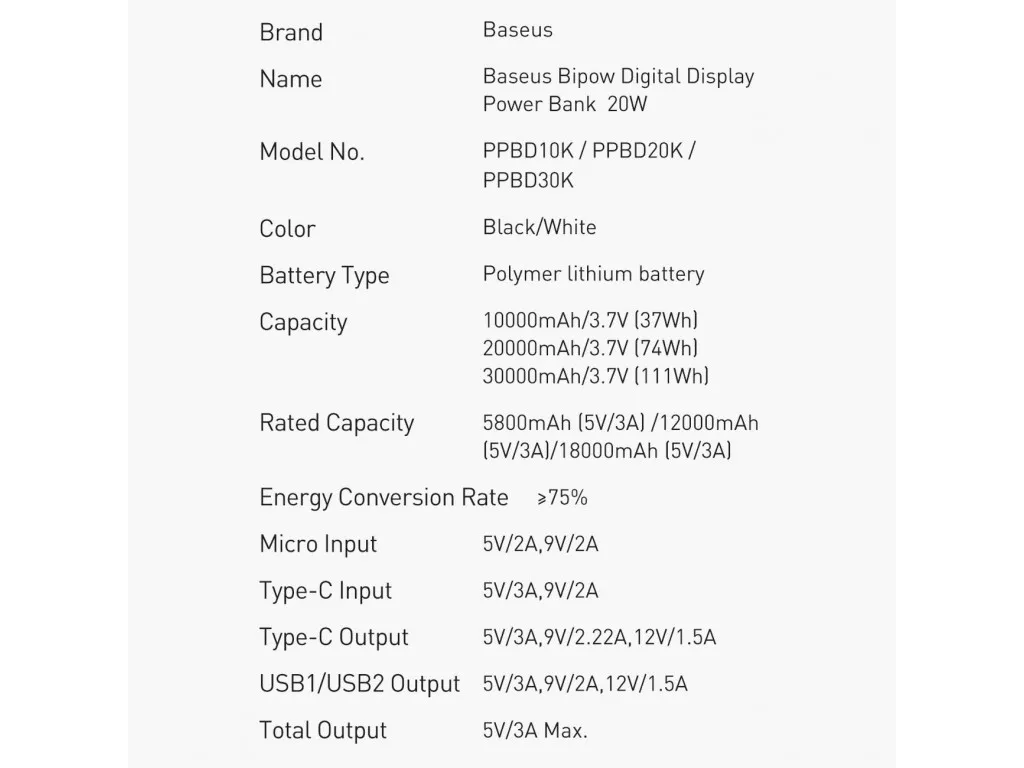Click the Type-C Input label
Viewport: 1024px width, 768px height.
click(x=325, y=591)
